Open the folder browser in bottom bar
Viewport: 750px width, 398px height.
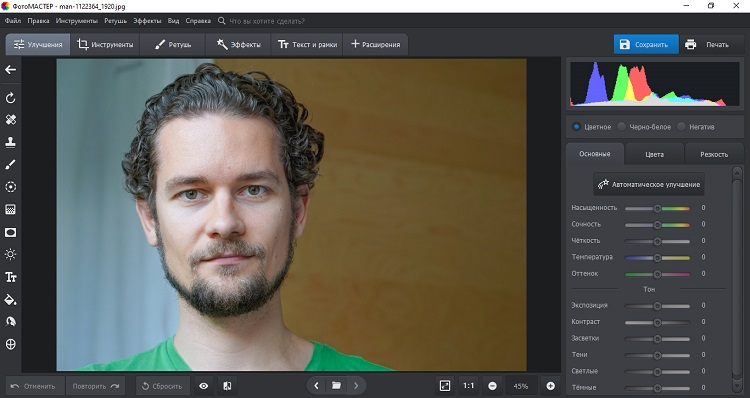(x=336, y=386)
